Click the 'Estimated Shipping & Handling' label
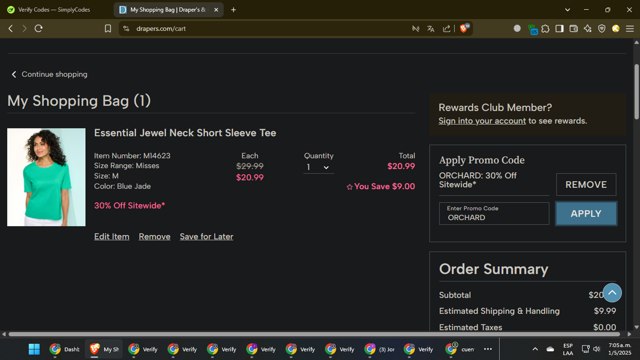Image resolution: width=640 pixels, height=360 pixels. pyautogui.click(x=499, y=311)
